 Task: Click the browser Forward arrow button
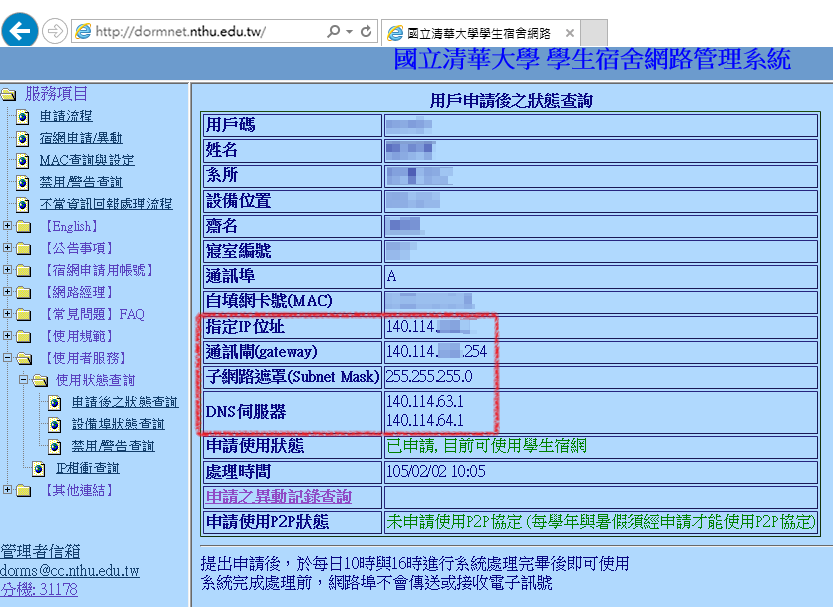click(x=54, y=32)
